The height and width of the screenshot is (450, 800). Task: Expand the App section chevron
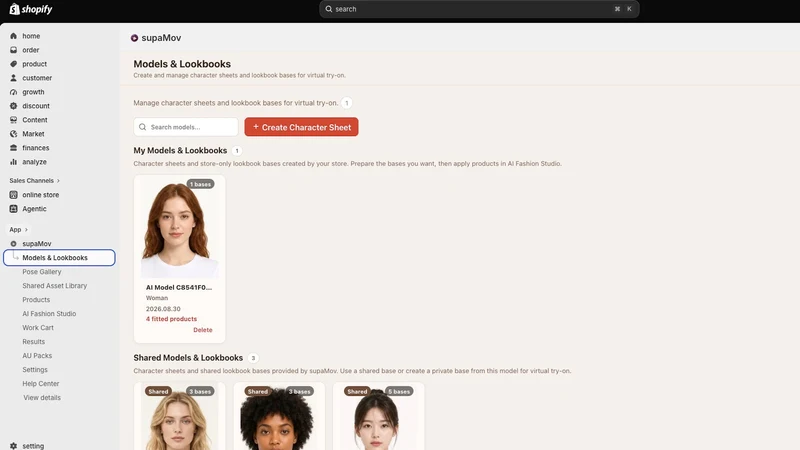26,230
